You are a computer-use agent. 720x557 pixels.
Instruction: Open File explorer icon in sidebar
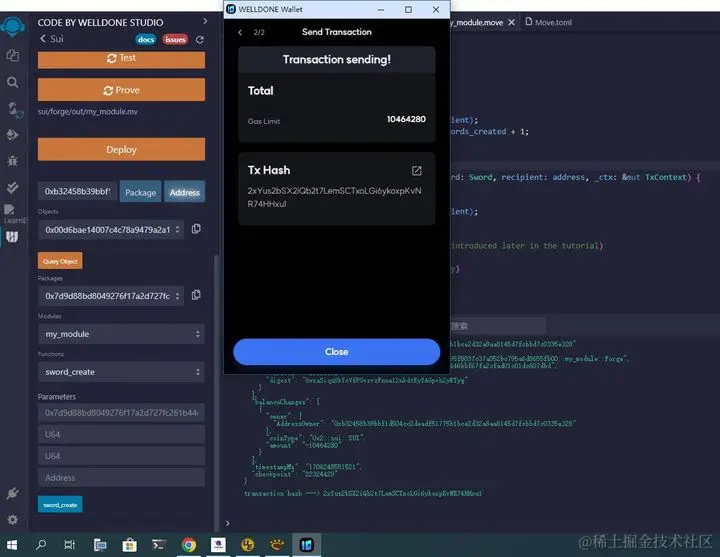(12, 56)
